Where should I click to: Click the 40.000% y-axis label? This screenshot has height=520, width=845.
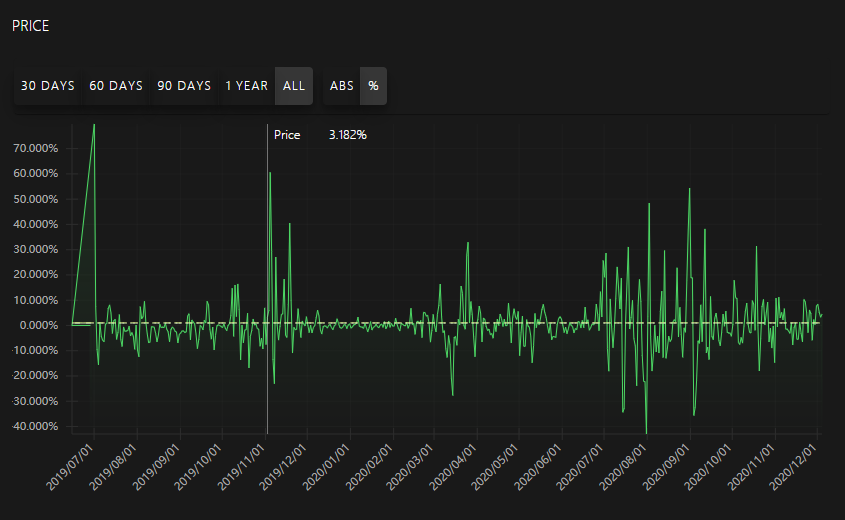coord(36,224)
